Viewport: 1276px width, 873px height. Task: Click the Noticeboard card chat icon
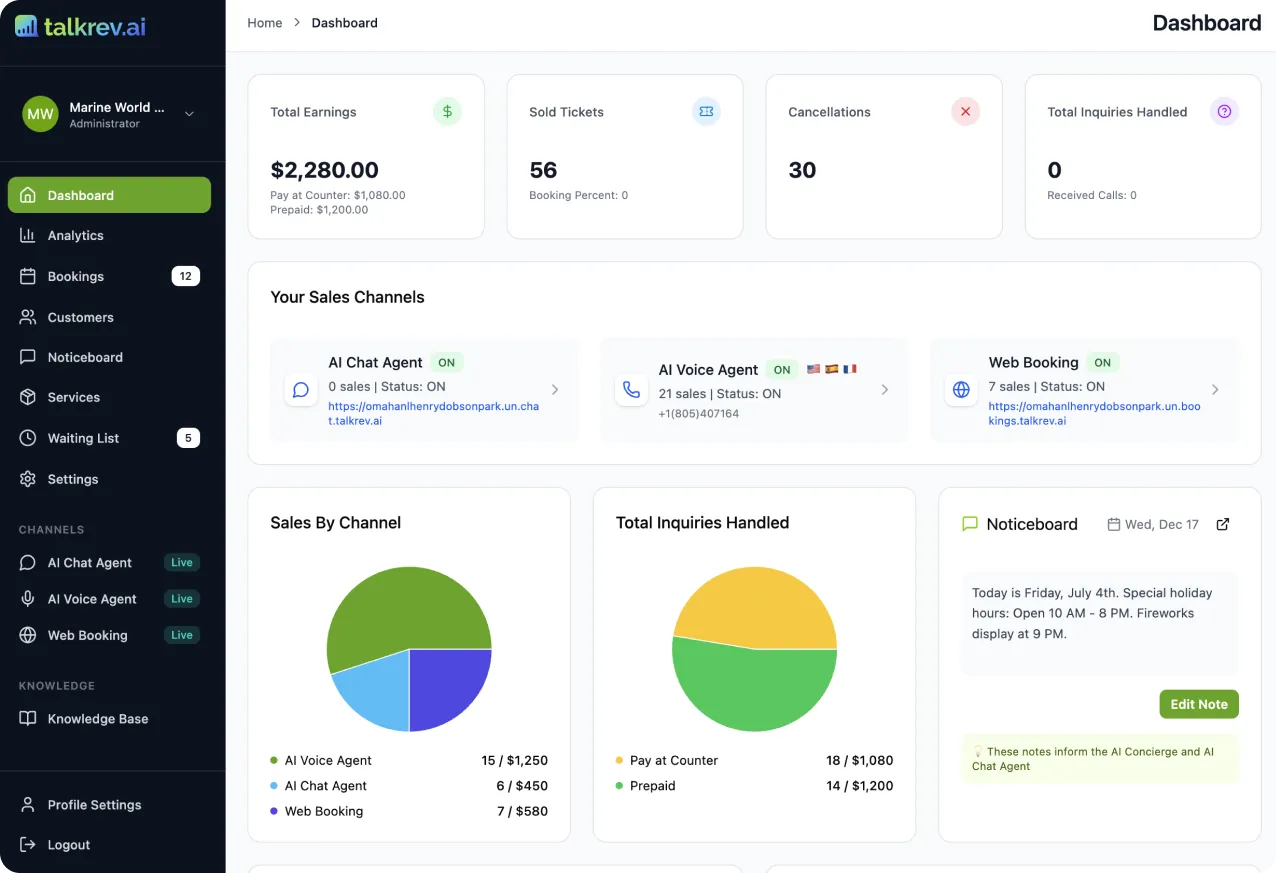969,524
